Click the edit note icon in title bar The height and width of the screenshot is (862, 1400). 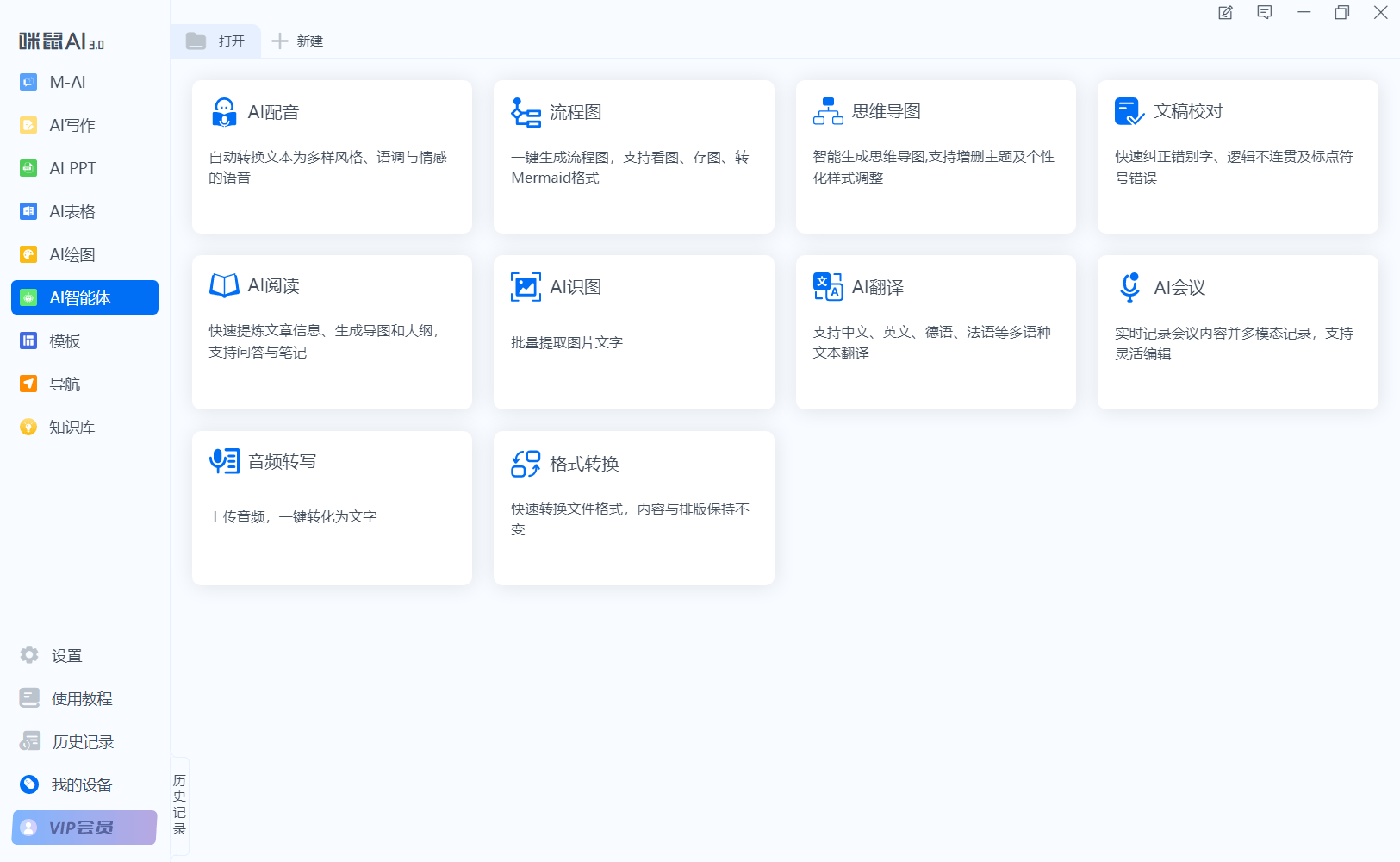pyautogui.click(x=1225, y=13)
